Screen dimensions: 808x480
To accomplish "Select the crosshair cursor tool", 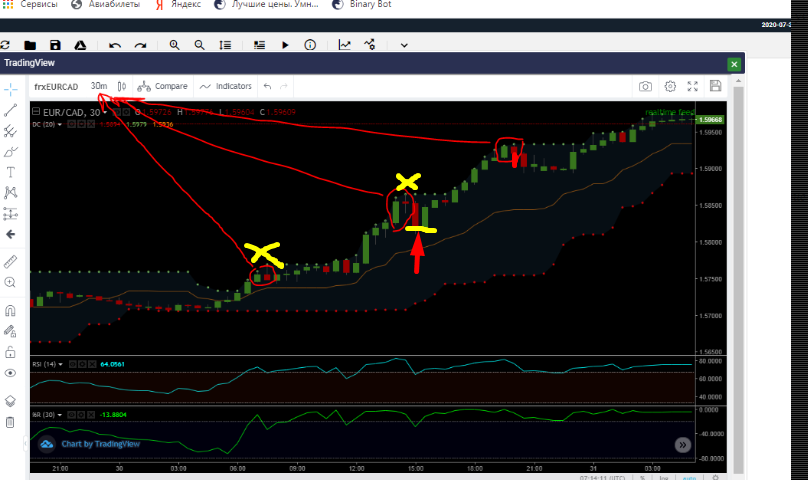I will click(10, 90).
